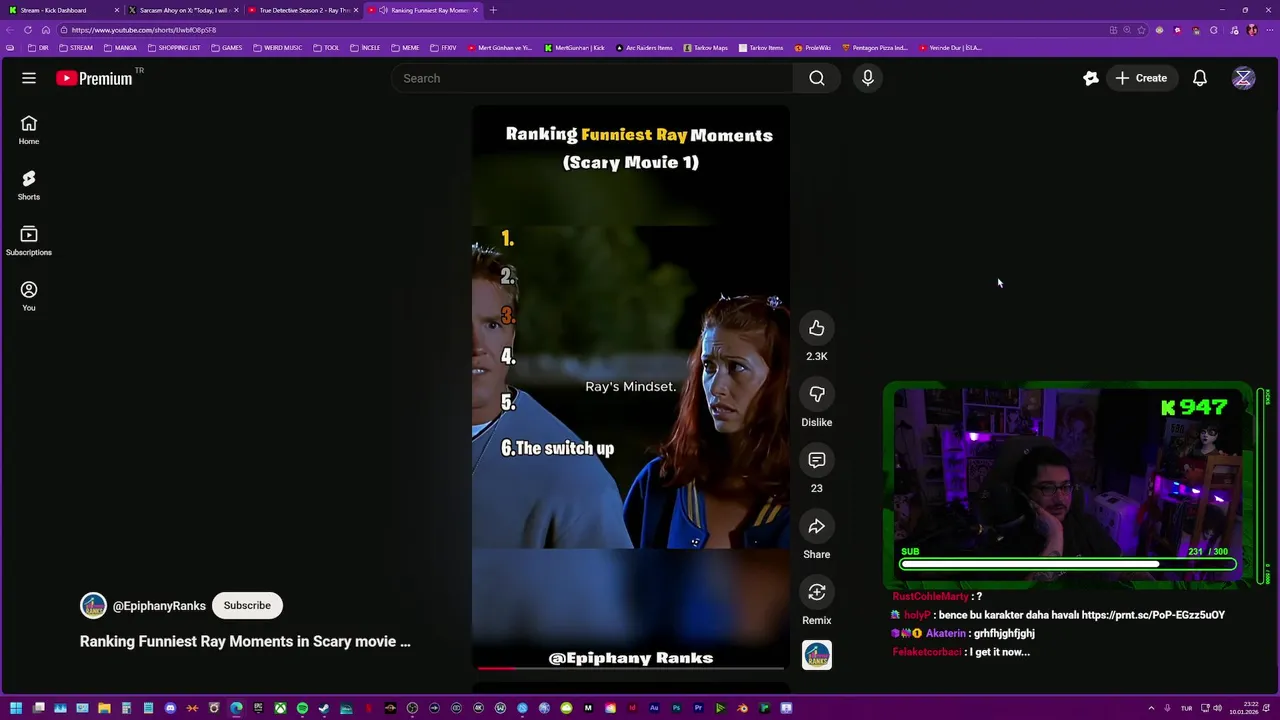Click the magnifier search button
The image size is (1280, 720).
(x=817, y=78)
